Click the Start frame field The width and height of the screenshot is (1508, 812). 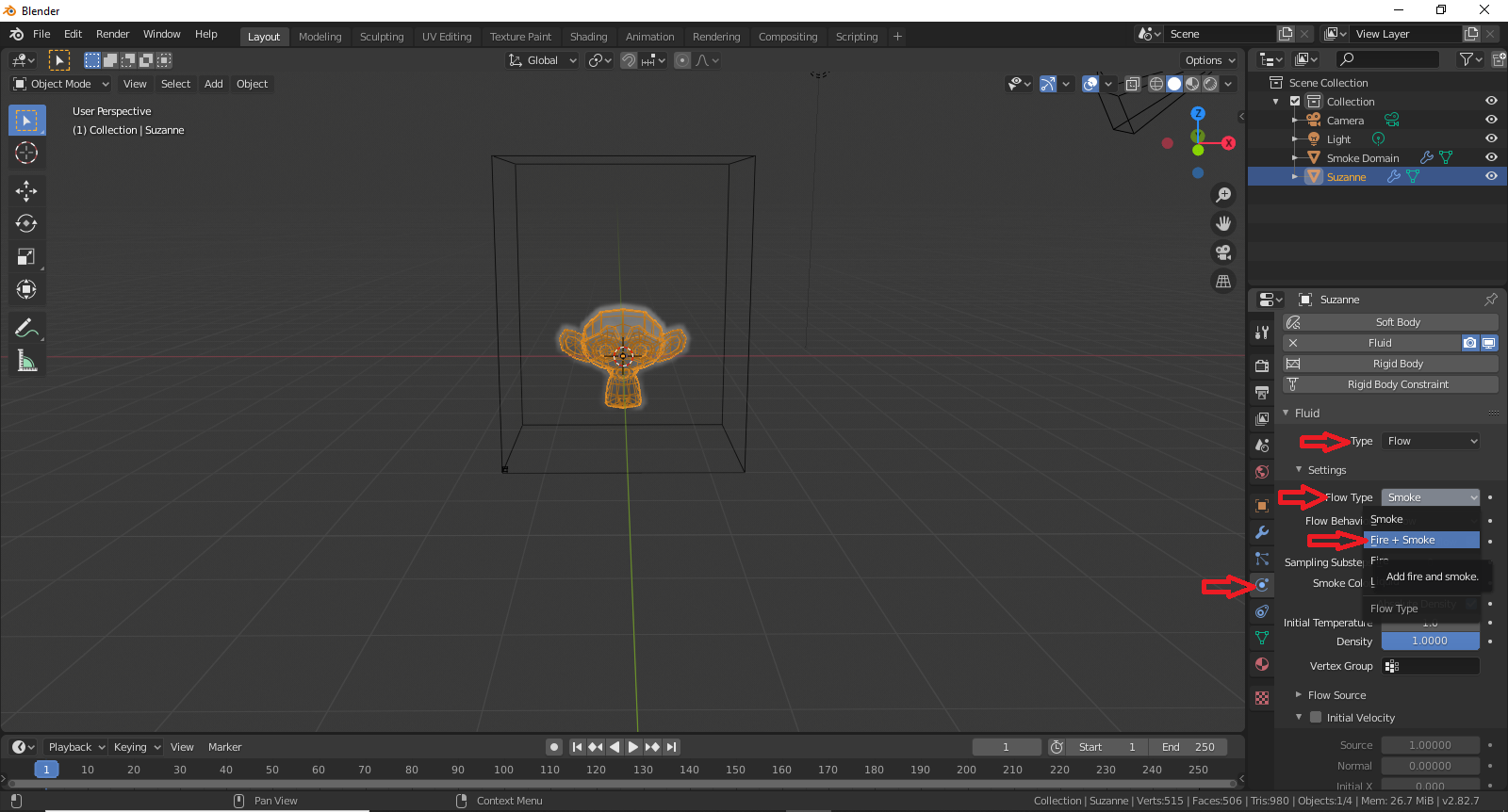coord(1107,747)
